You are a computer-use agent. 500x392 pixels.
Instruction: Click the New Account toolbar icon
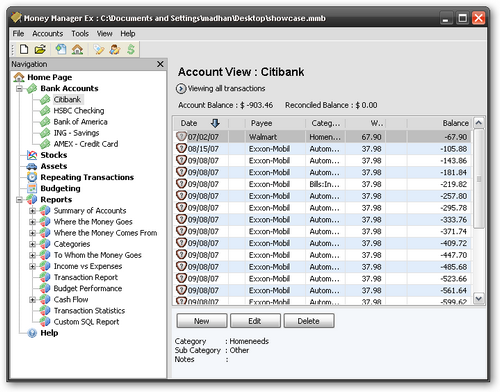tap(61, 49)
